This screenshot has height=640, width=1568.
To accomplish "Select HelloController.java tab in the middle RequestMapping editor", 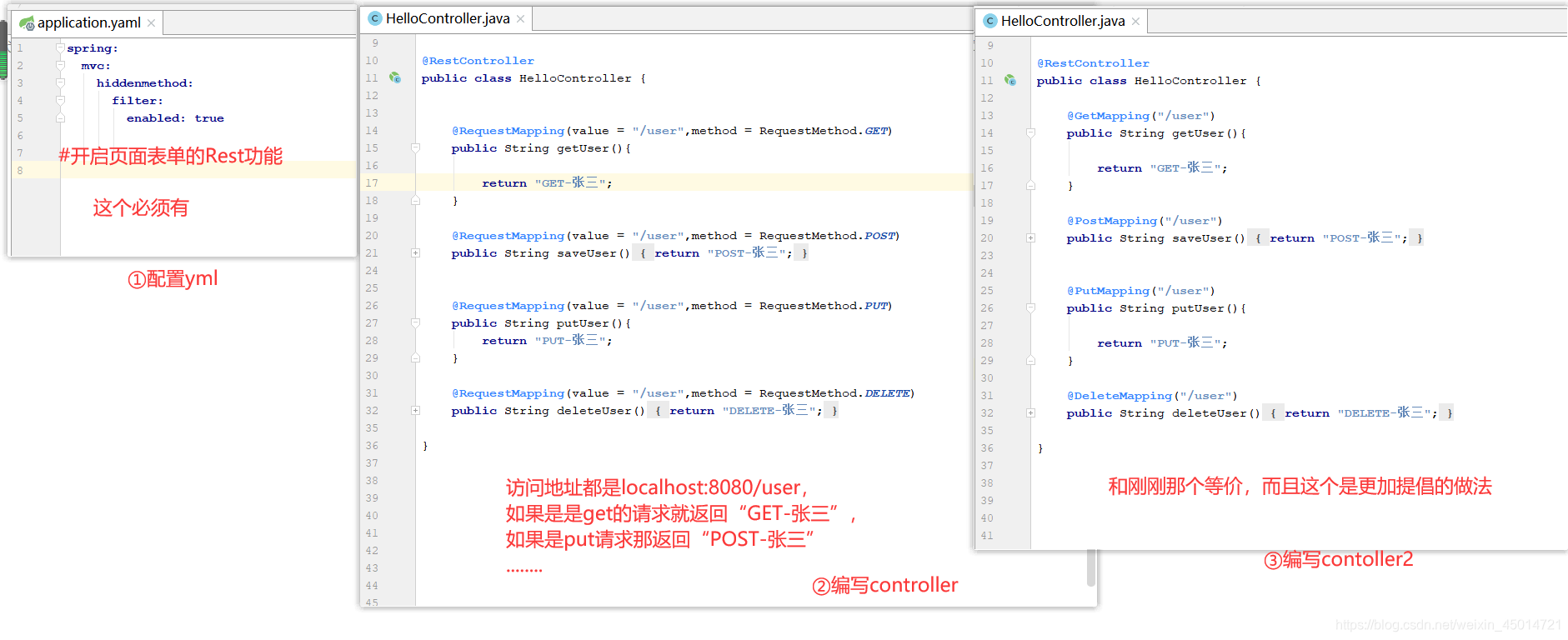I will [x=447, y=18].
